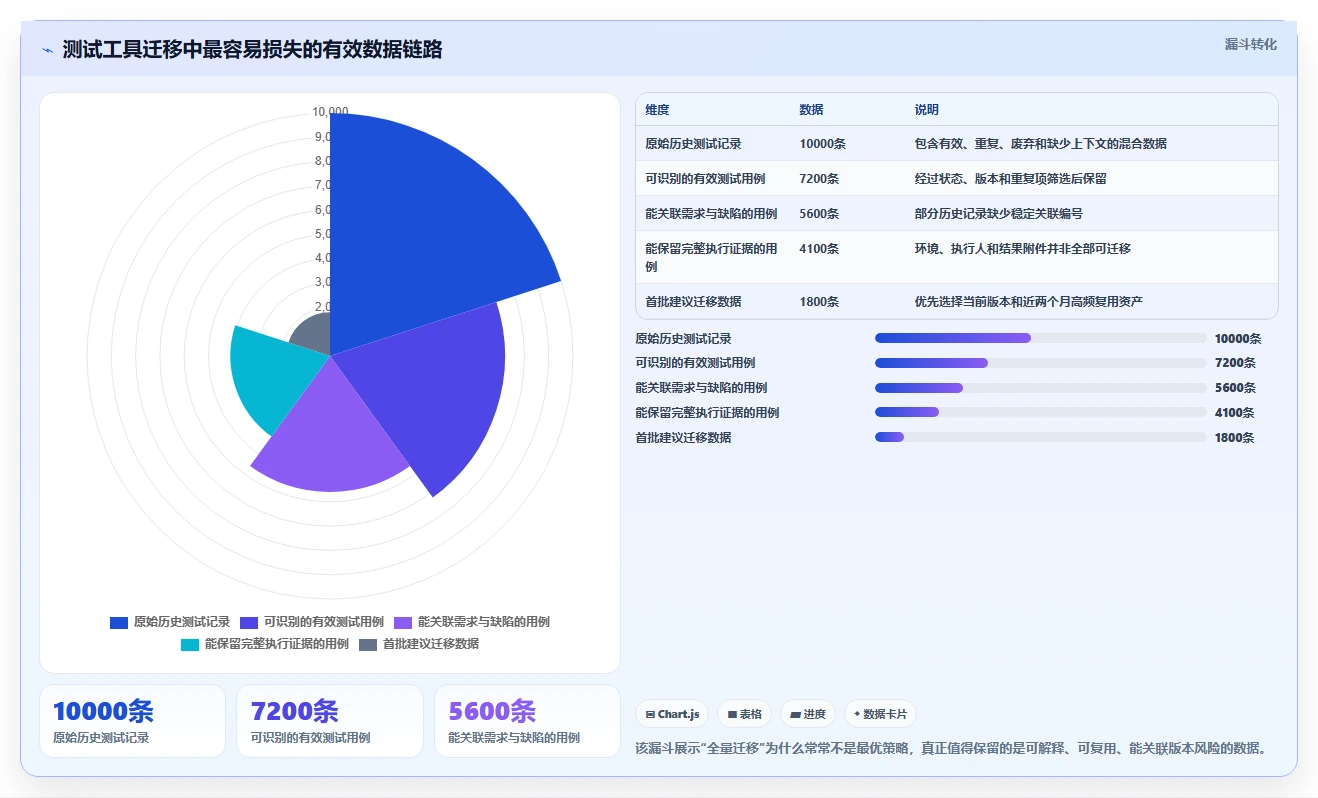Click the Chart.js tag chip

(672, 714)
